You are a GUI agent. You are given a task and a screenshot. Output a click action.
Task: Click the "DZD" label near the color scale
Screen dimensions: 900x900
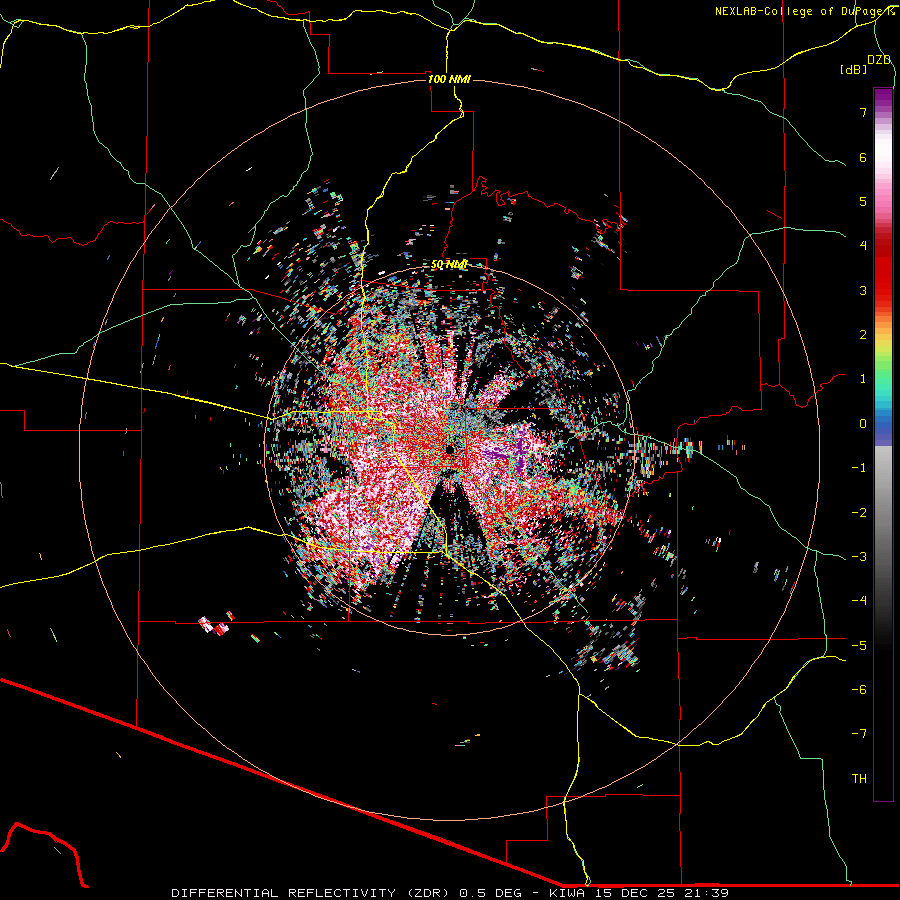point(879,60)
